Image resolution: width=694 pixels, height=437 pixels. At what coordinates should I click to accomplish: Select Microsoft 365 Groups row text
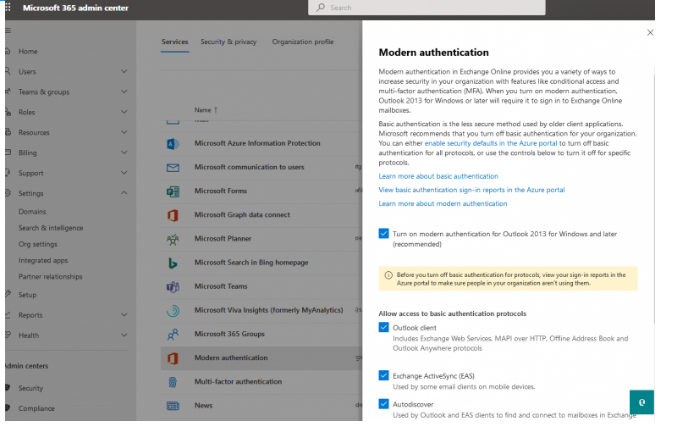[x=229, y=334]
